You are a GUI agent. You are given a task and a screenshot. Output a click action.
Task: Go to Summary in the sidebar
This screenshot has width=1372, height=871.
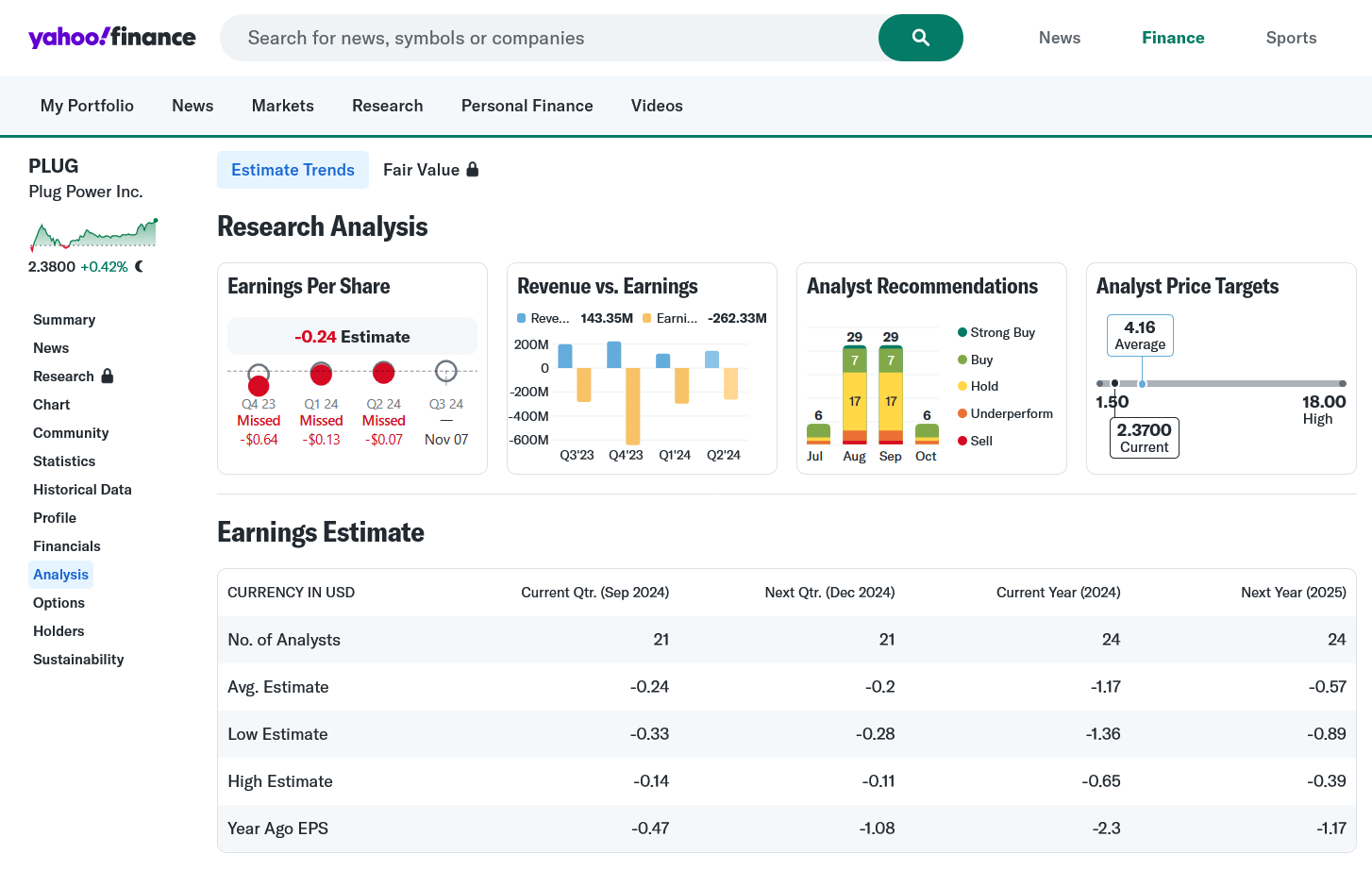tap(64, 320)
